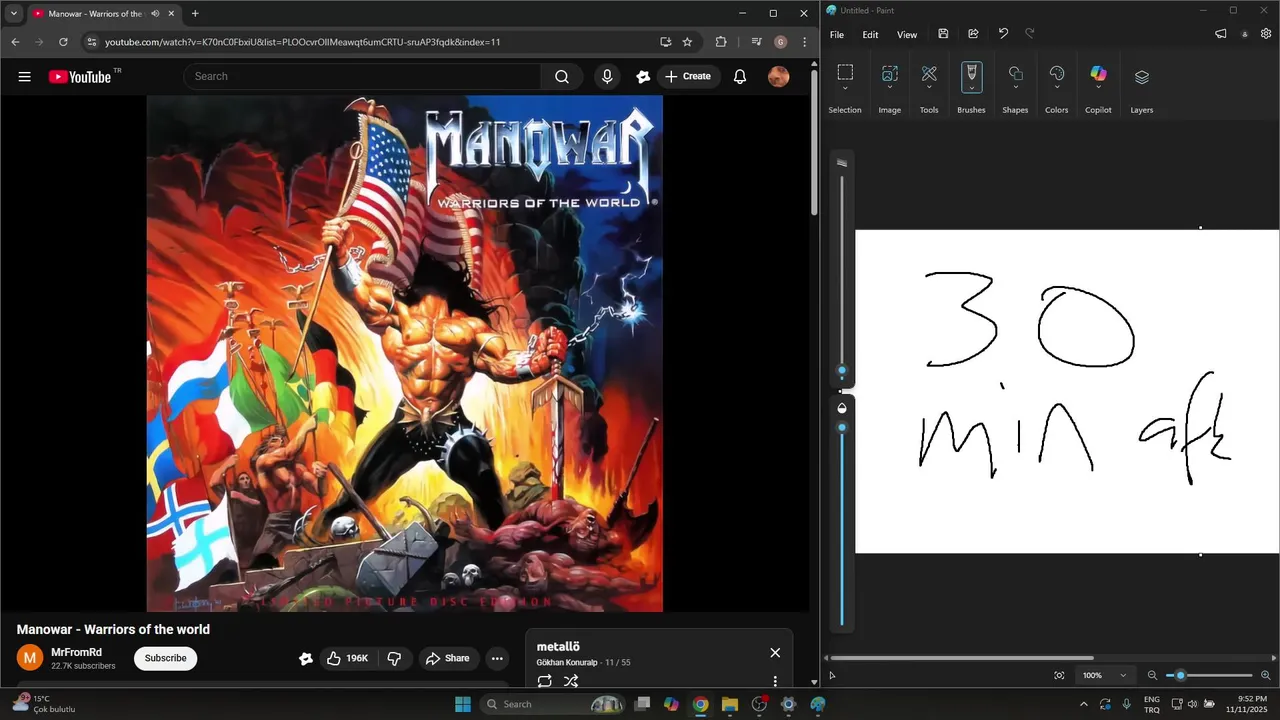The width and height of the screenshot is (1280, 720).
Task: Expand the Brushes dropdown arrow in Paint
Action: click(x=971, y=88)
